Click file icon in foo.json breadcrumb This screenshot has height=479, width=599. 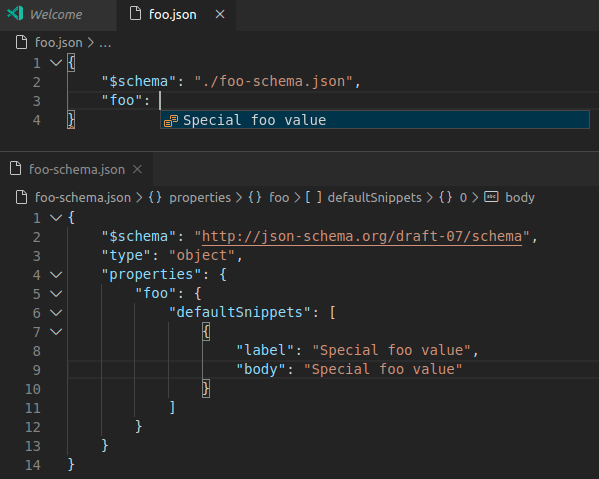21,42
